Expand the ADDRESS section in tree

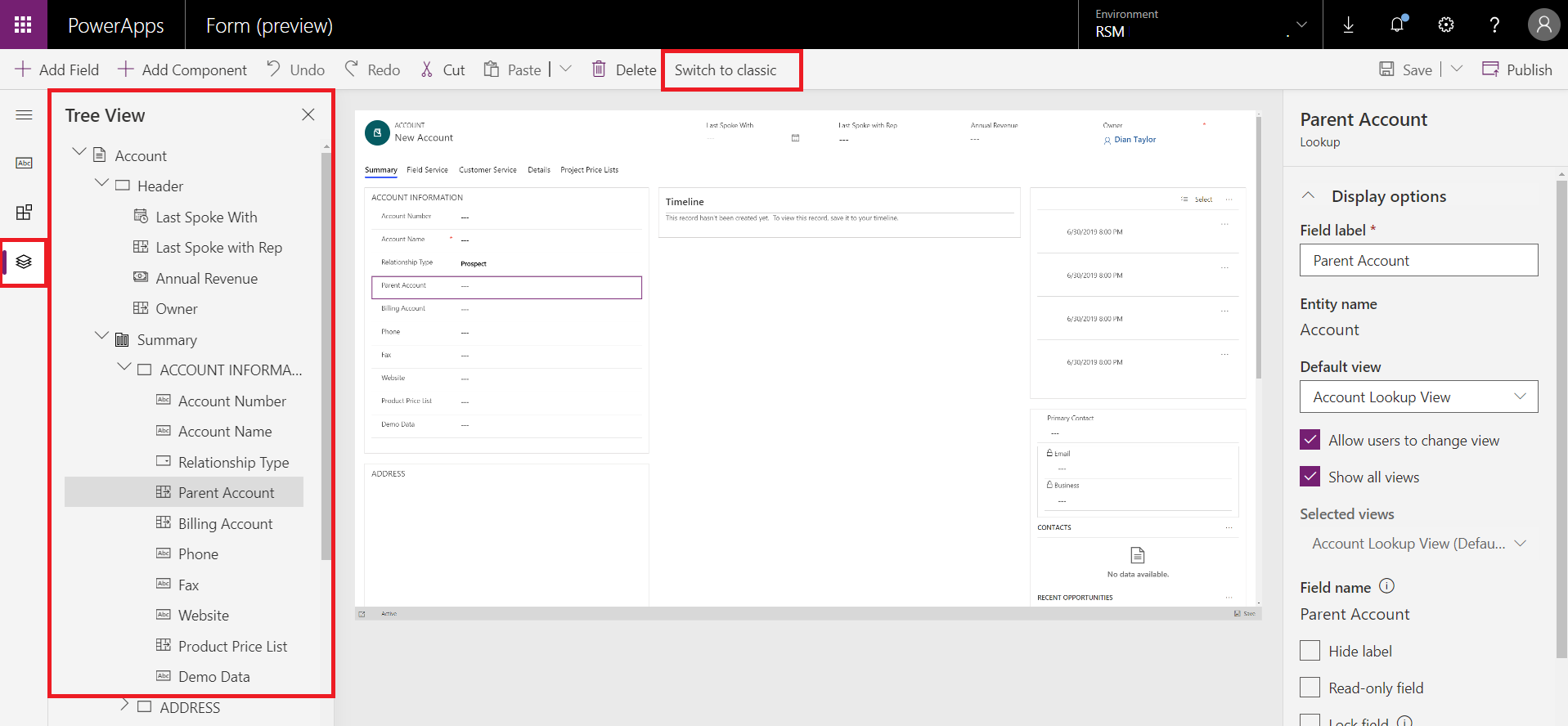(x=124, y=705)
